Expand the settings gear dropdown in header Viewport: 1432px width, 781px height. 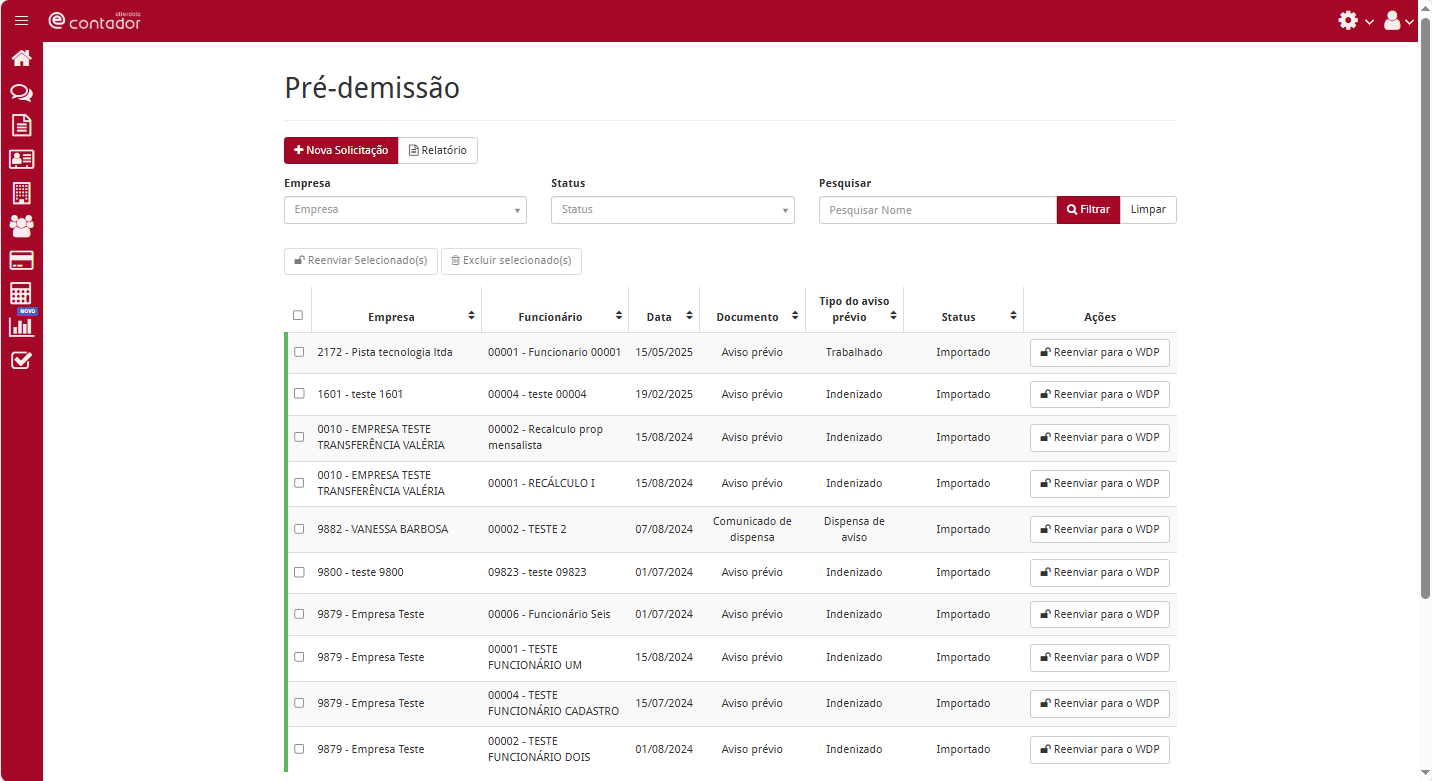[1355, 21]
